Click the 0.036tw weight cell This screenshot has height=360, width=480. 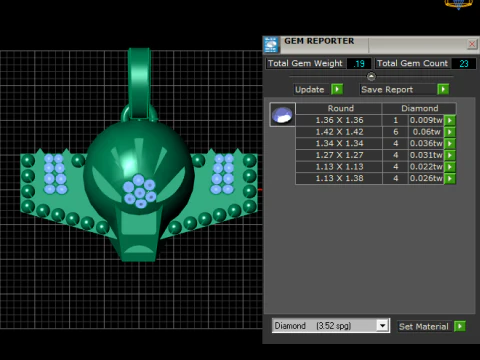point(426,144)
